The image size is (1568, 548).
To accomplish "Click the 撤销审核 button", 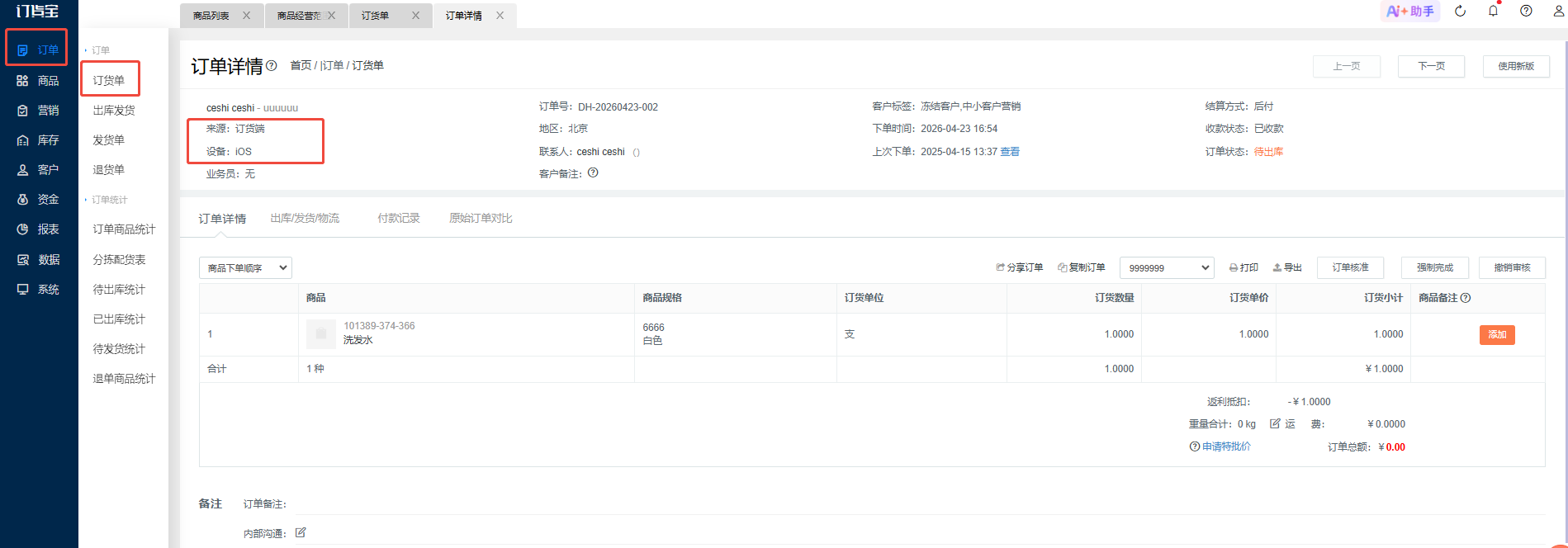I will pos(1512,267).
